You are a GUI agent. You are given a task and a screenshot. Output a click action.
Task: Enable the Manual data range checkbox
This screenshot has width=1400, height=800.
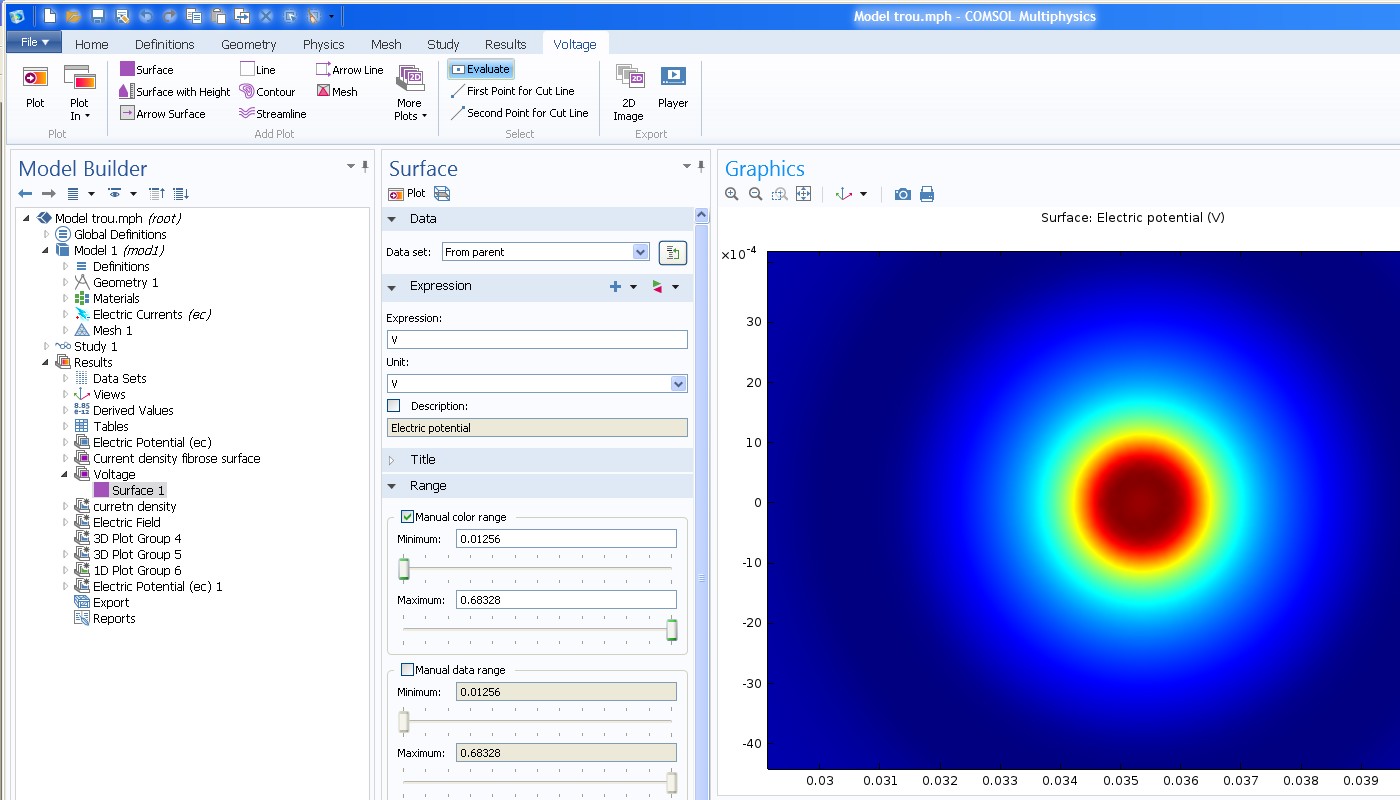(407, 670)
